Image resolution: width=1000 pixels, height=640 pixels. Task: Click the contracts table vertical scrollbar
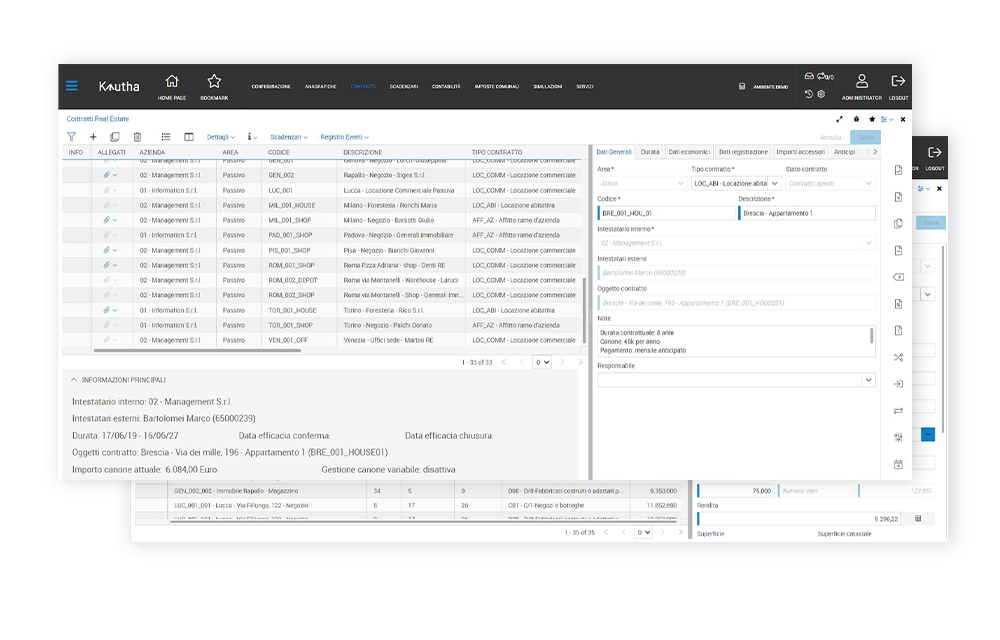(585, 310)
